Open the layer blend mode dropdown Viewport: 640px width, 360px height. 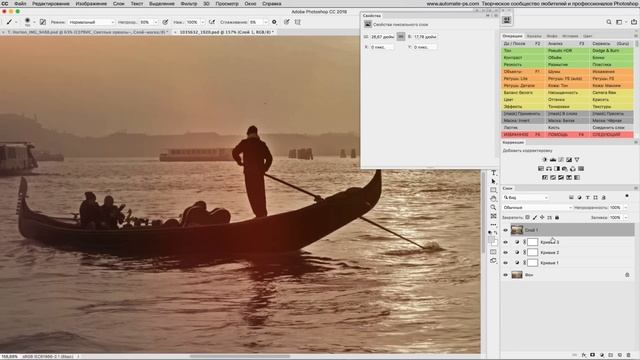point(537,208)
